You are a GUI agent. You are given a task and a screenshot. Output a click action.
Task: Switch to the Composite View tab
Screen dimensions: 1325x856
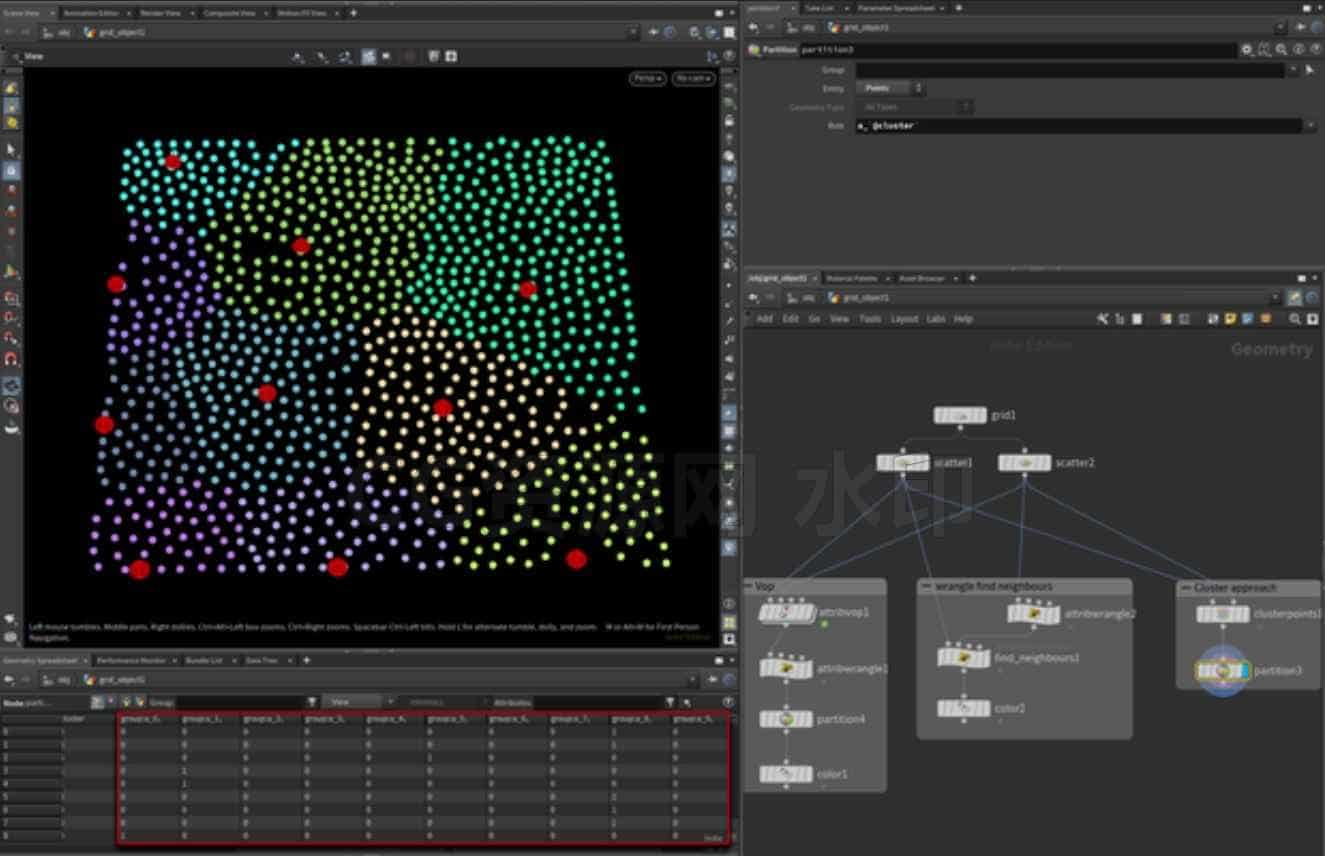(229, 13)
